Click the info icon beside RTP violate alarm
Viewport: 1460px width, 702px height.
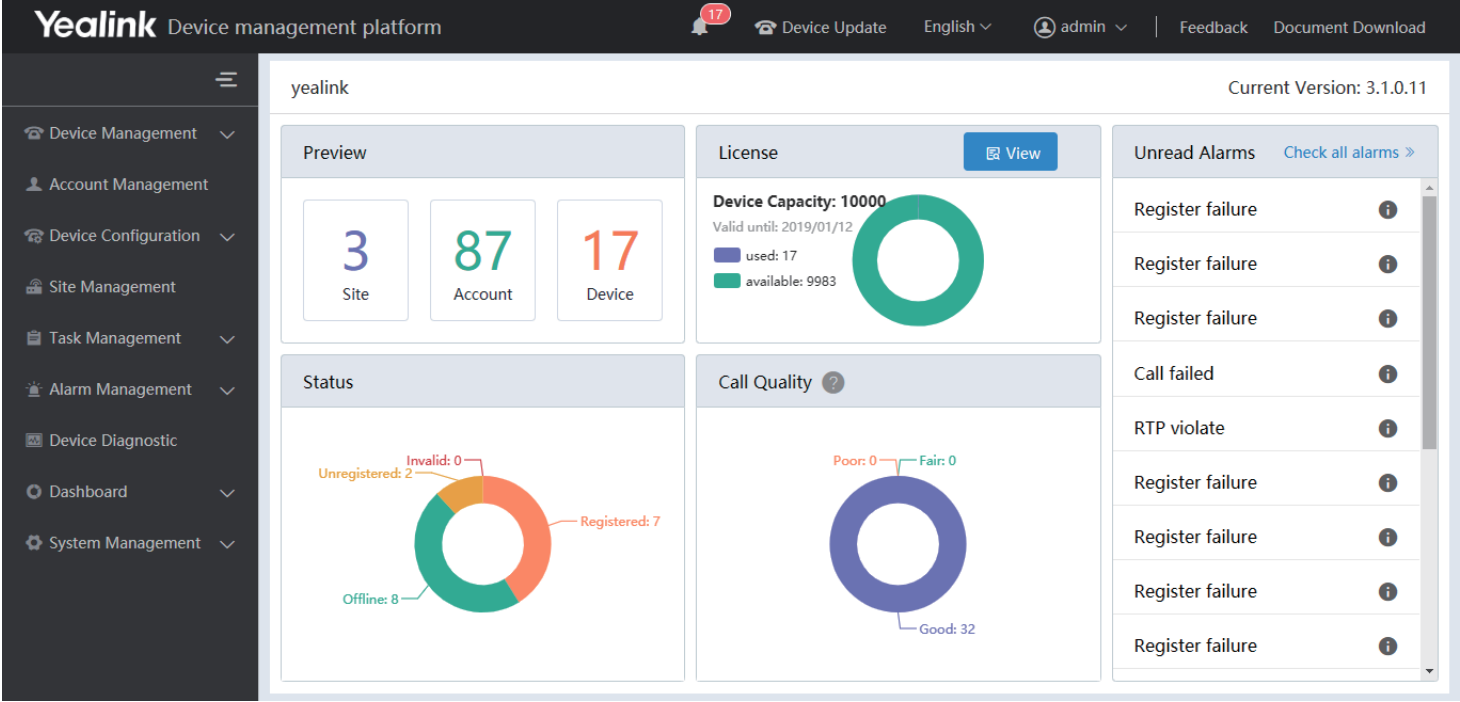pos(1387,427)
